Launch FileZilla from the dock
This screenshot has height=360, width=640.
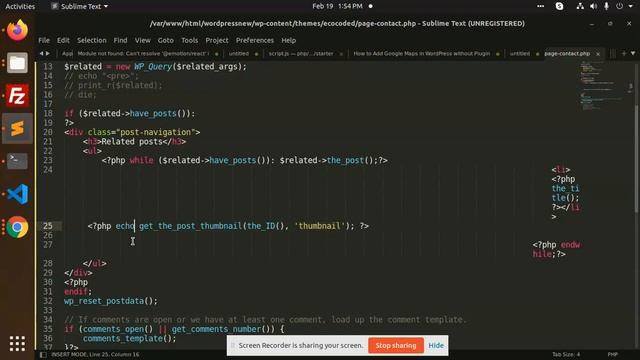(x=17, y=96)
